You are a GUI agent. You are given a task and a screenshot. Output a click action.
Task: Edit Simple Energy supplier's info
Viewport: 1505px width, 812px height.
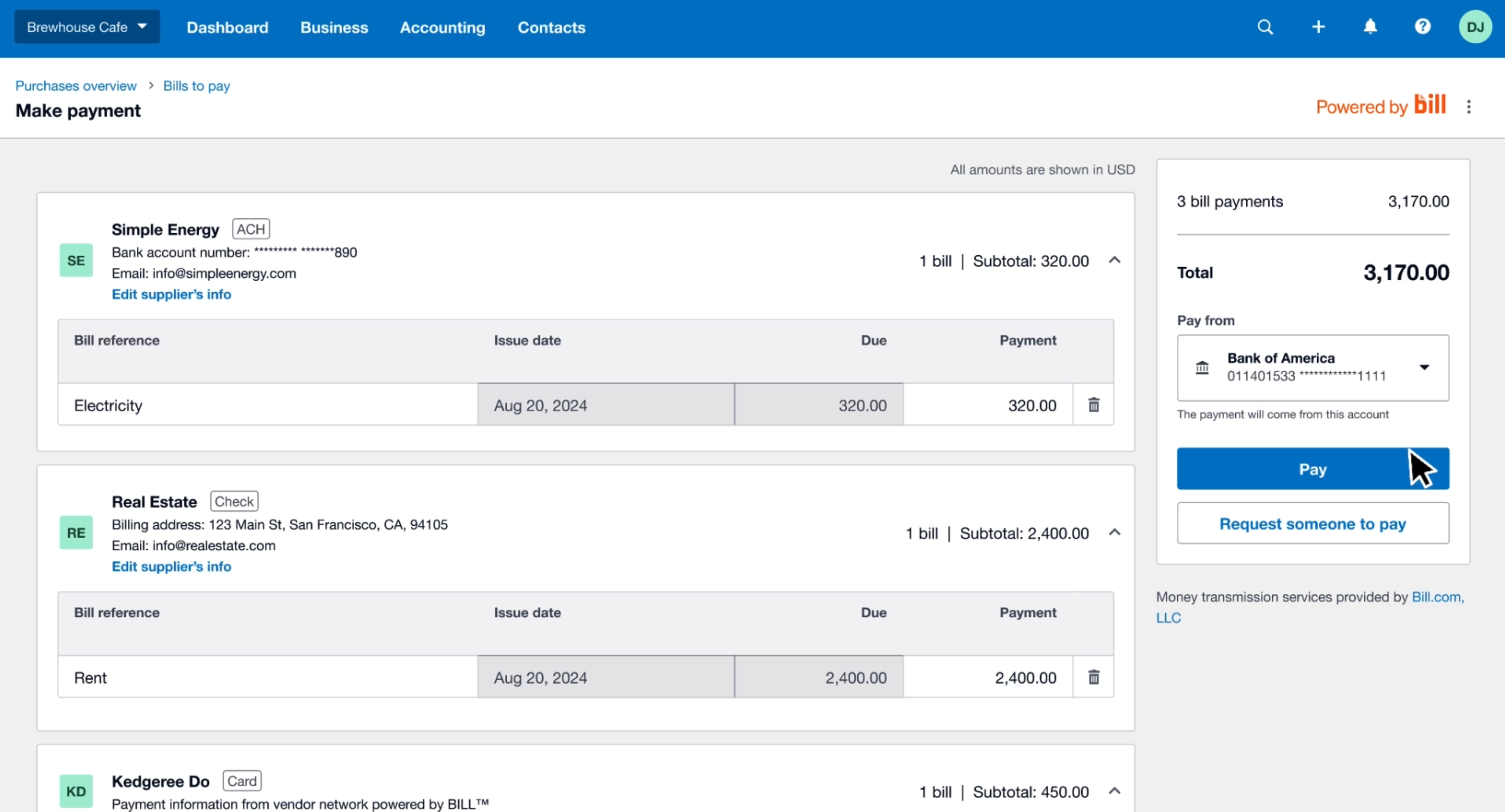(x=171, y=294)
